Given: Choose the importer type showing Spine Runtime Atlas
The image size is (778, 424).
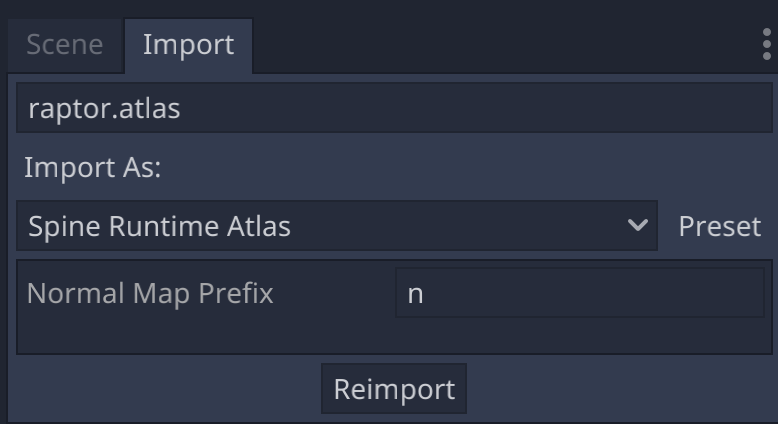Looking at the screenshot, I should pyautogui.click(x=336, y=226).
